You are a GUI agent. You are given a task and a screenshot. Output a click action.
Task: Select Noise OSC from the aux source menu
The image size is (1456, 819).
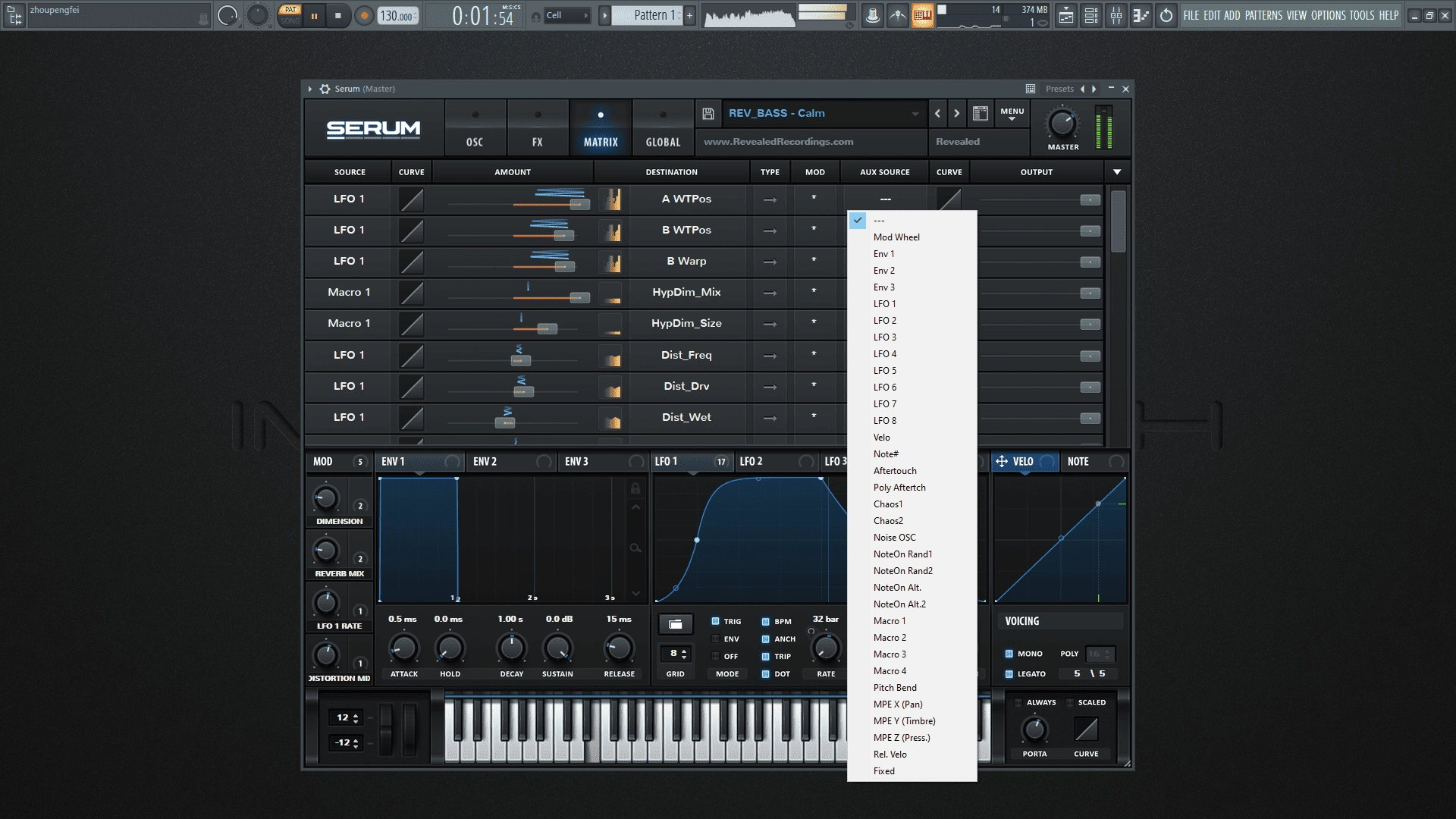(x=912, y=538)
